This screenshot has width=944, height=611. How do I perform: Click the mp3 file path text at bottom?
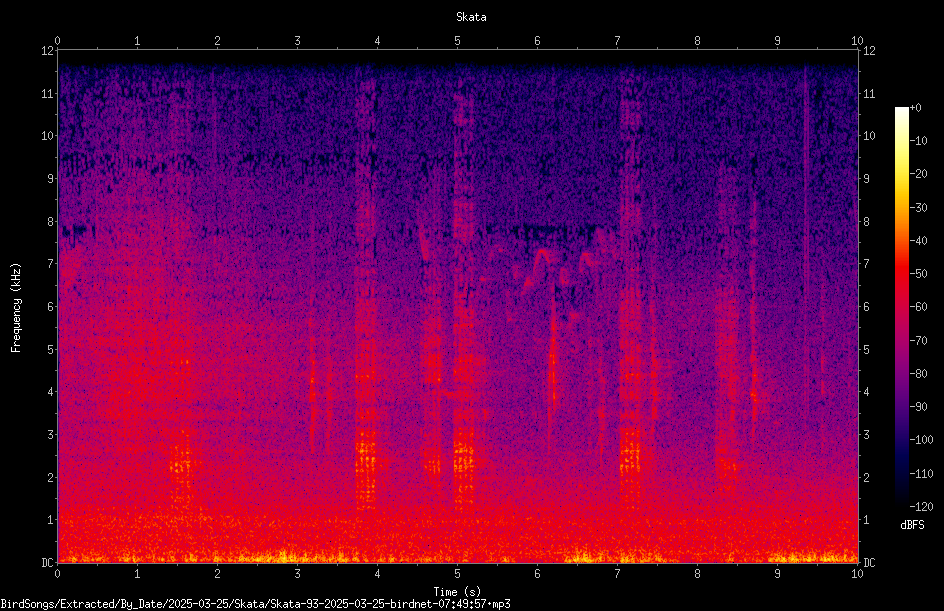tap(255, 604)
